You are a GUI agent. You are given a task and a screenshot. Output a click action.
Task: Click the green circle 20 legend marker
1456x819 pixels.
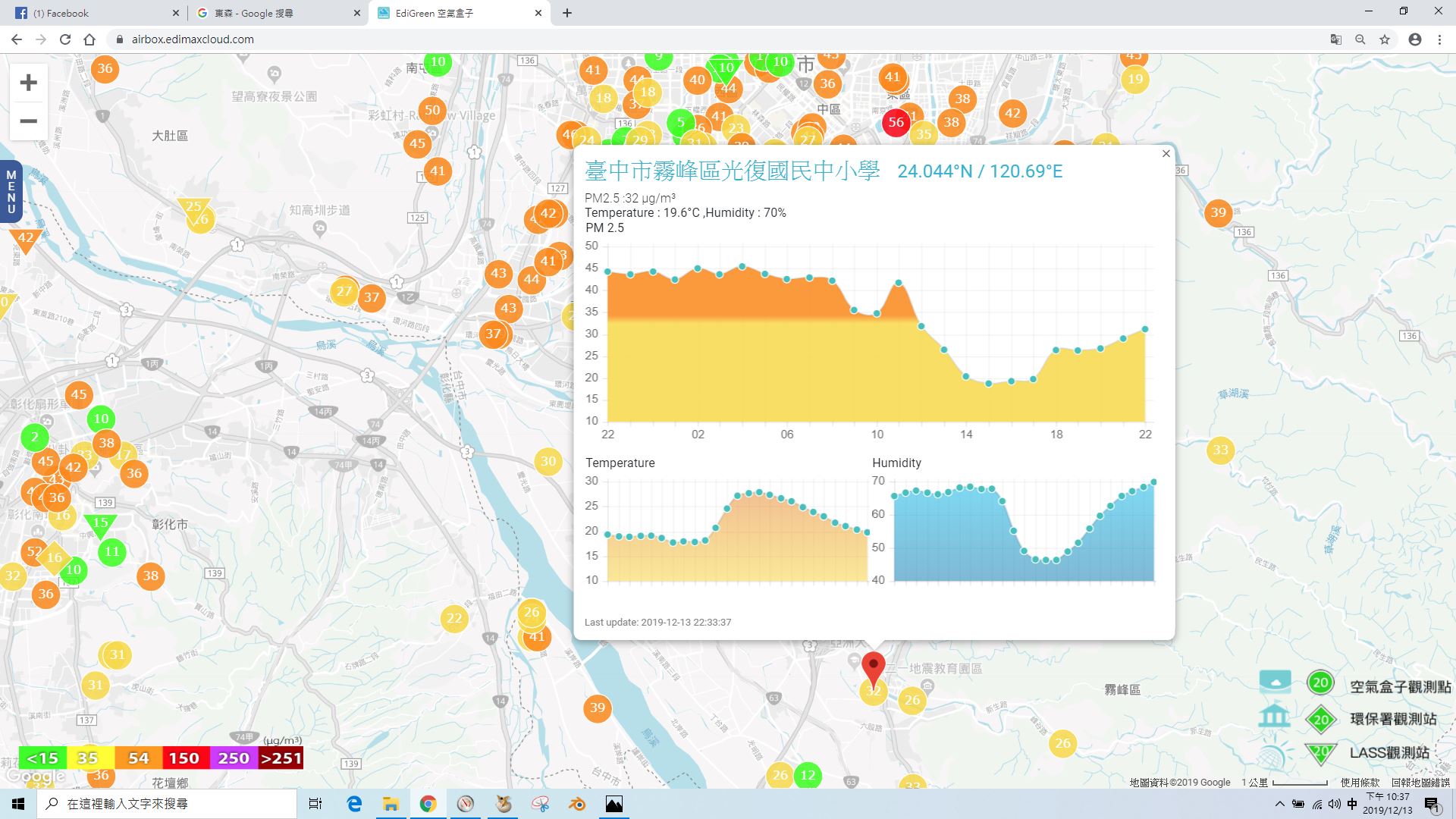click(1320, 682)
